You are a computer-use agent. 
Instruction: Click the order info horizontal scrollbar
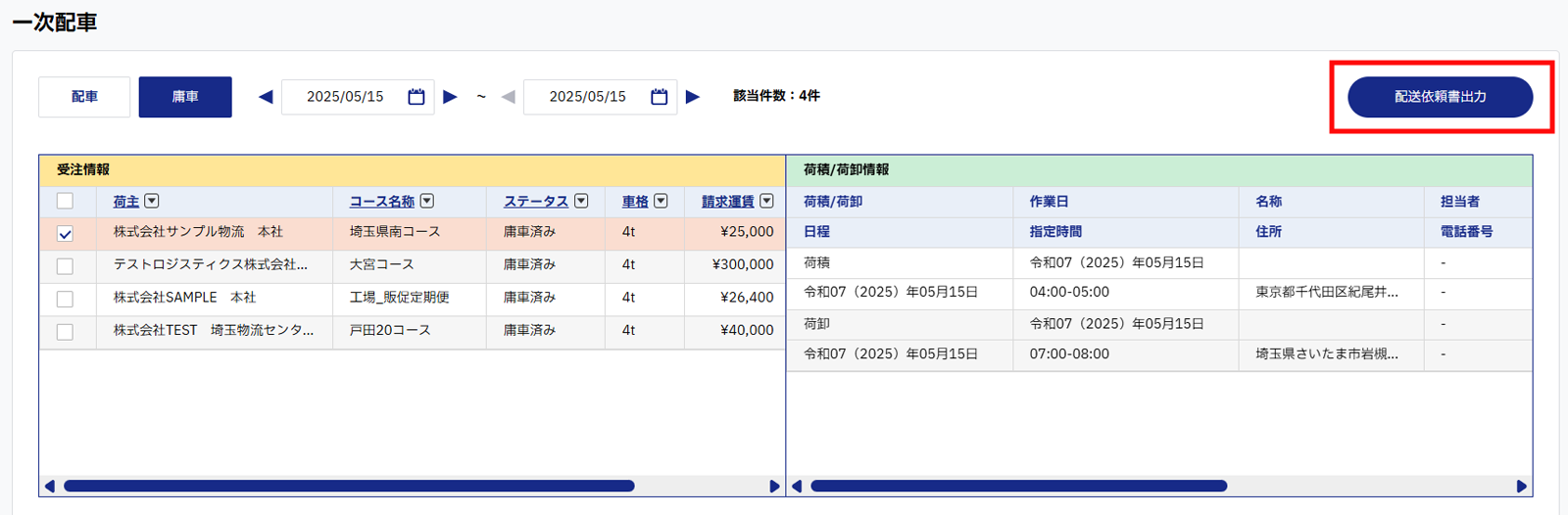[x=349, y=486]
